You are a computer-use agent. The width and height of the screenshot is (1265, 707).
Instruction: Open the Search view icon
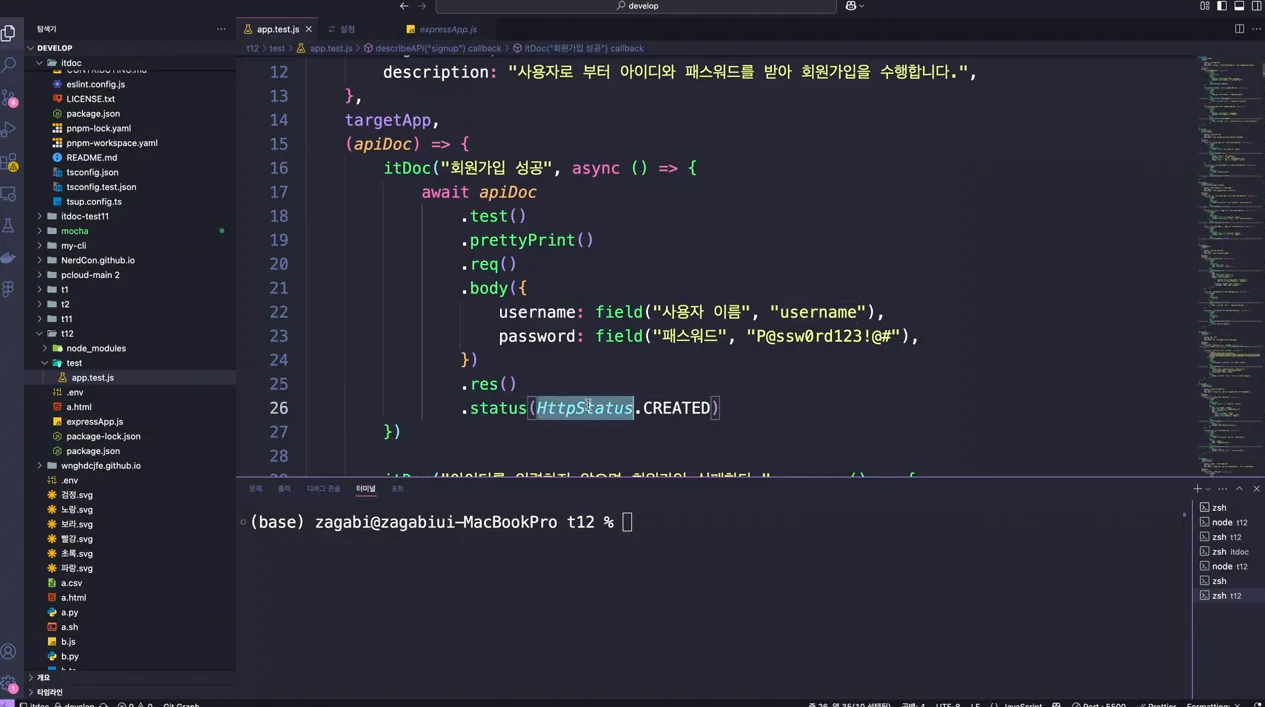[x=9, y=65]
